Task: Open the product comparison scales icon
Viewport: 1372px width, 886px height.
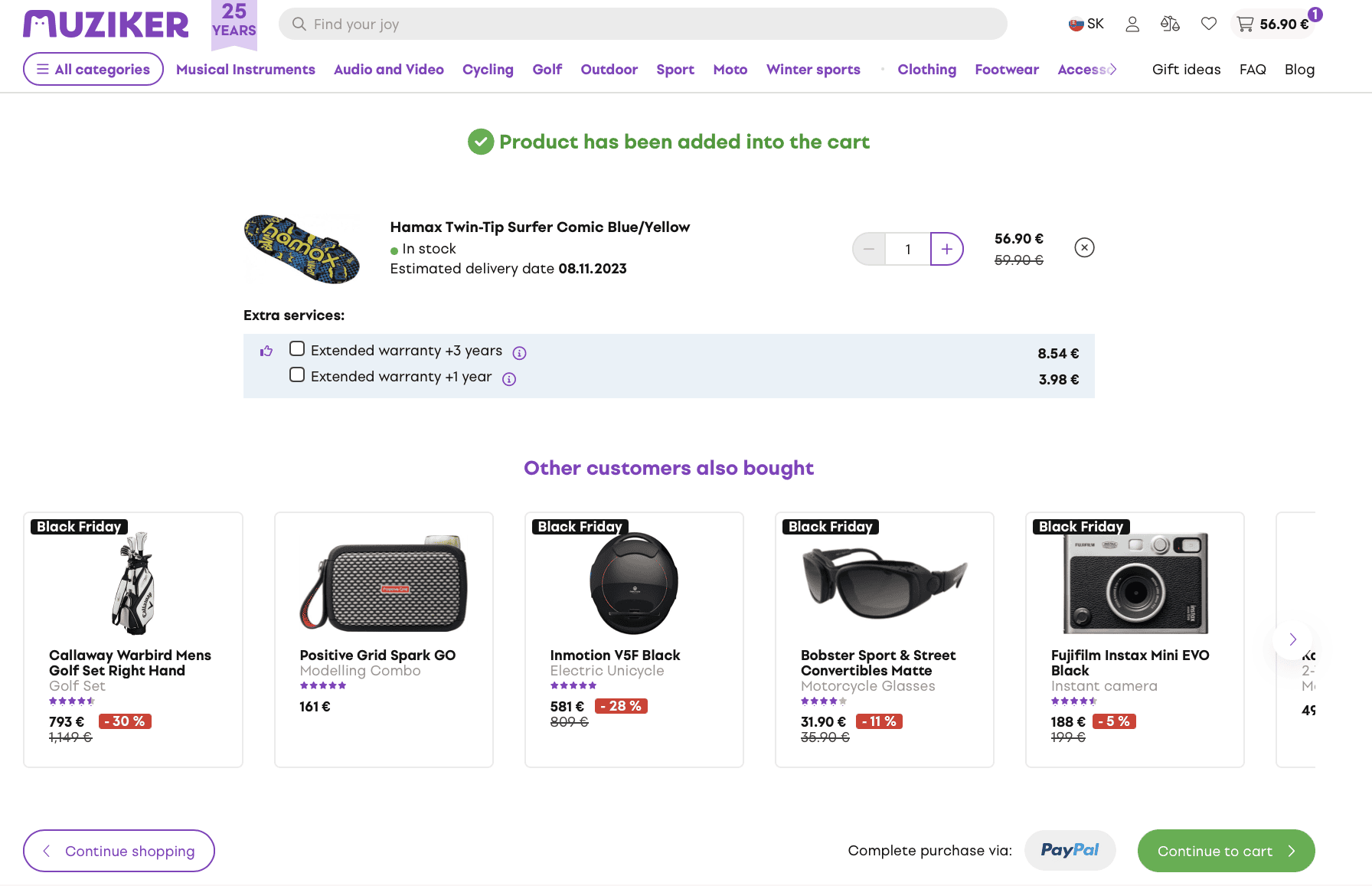Action: 1170,25
